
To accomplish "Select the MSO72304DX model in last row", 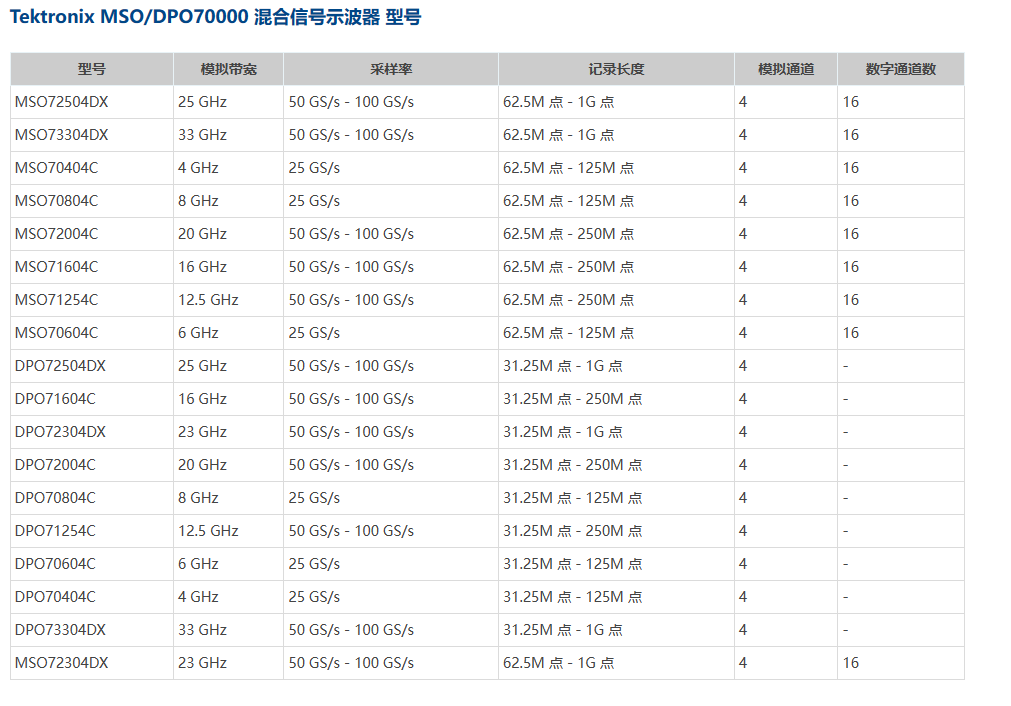I will pyautogui.click(x=61, y=663).
